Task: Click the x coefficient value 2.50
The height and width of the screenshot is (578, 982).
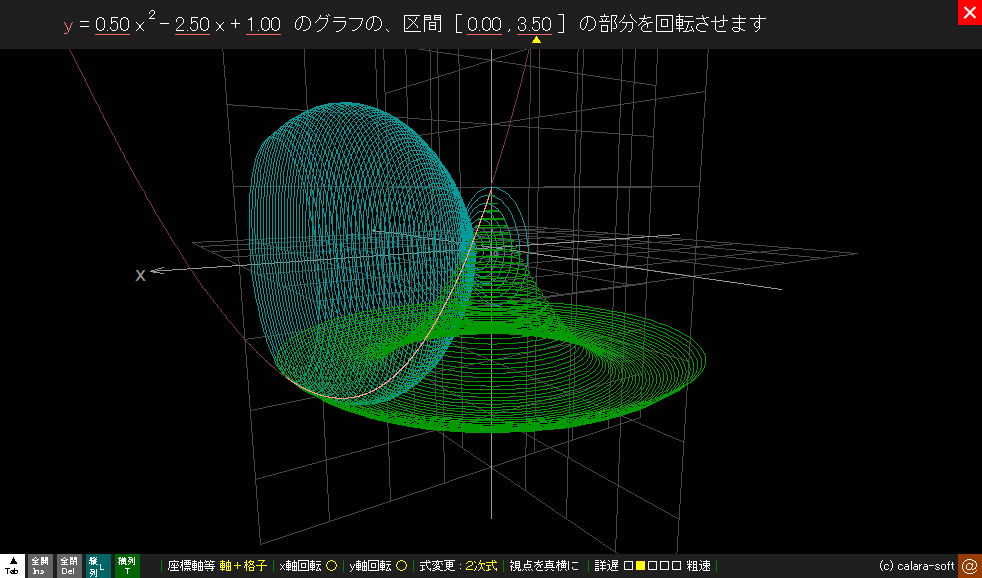Action: [x=192, y=25]
